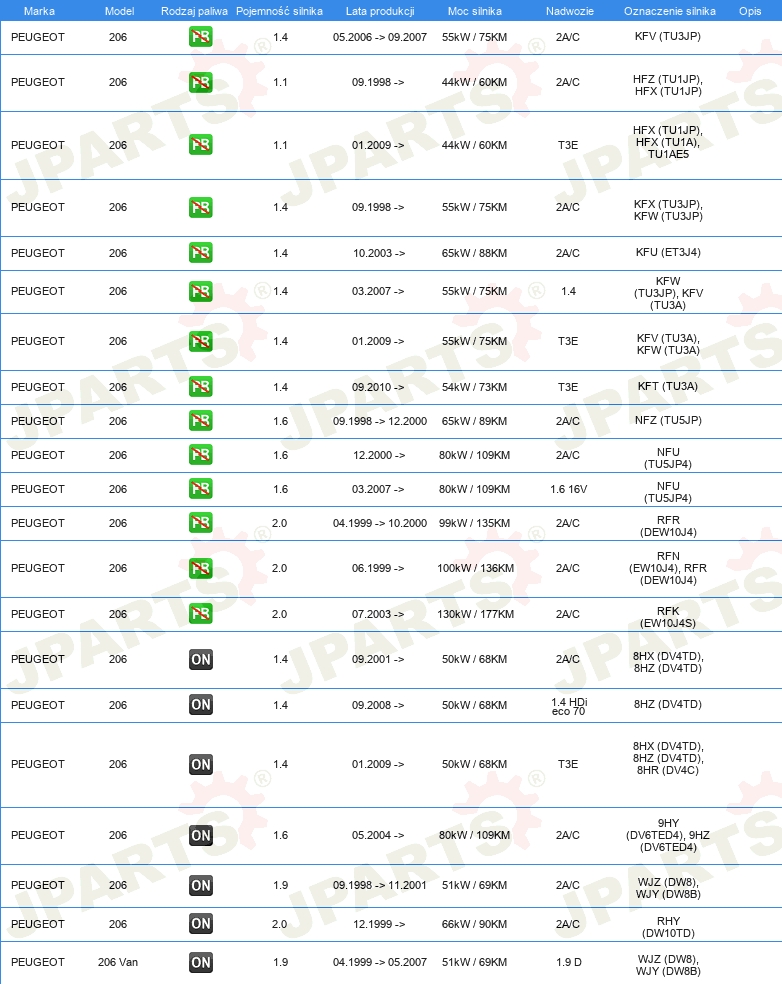Click petrol icon in 130kW / 177KM row
Viewport: 782px width, 984px height.
pyautogui.click(x=201, y=614)
